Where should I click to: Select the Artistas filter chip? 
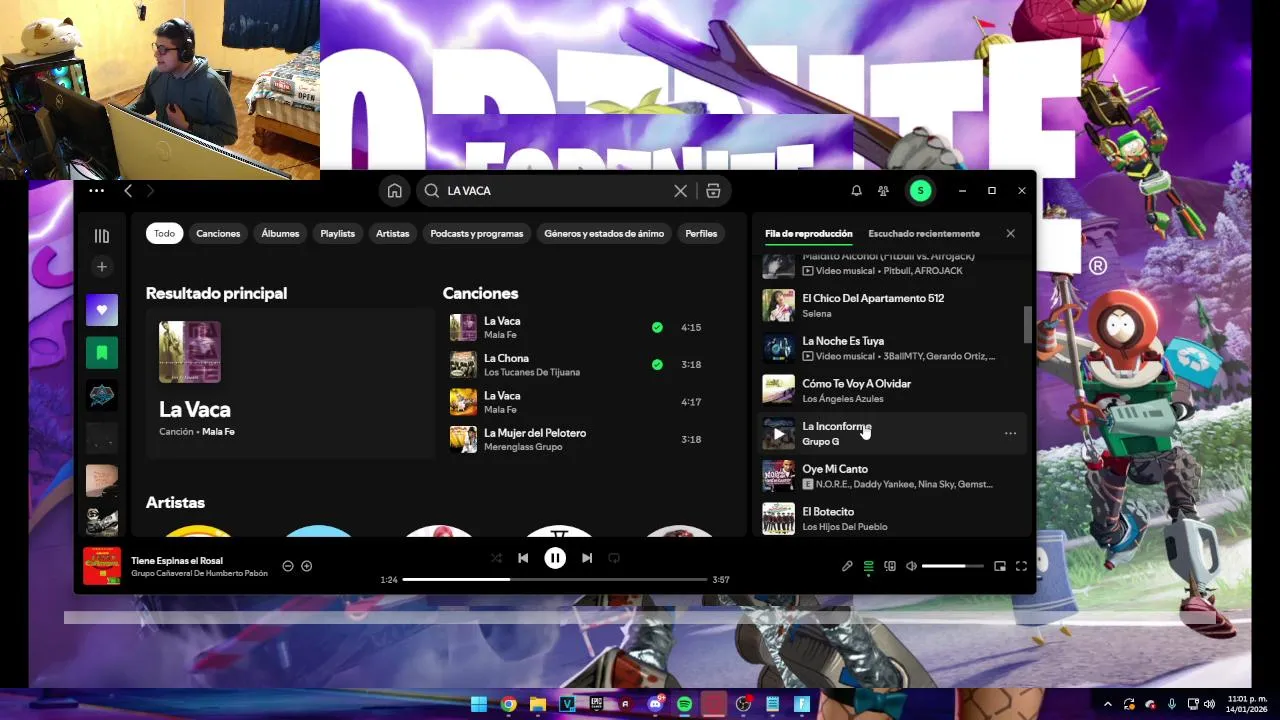393,234
